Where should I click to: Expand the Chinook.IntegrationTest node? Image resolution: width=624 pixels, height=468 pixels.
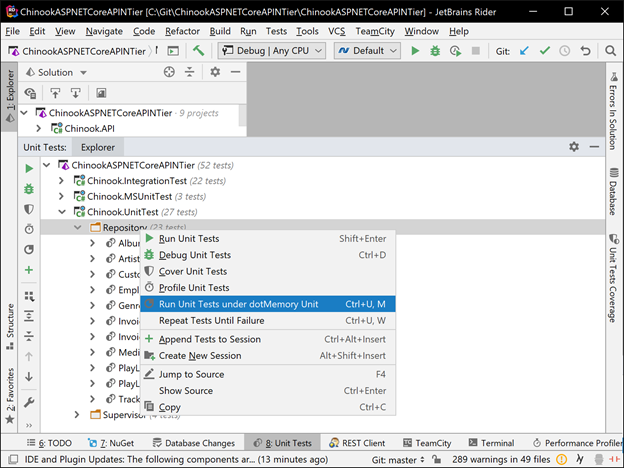[x=61, y=180]
